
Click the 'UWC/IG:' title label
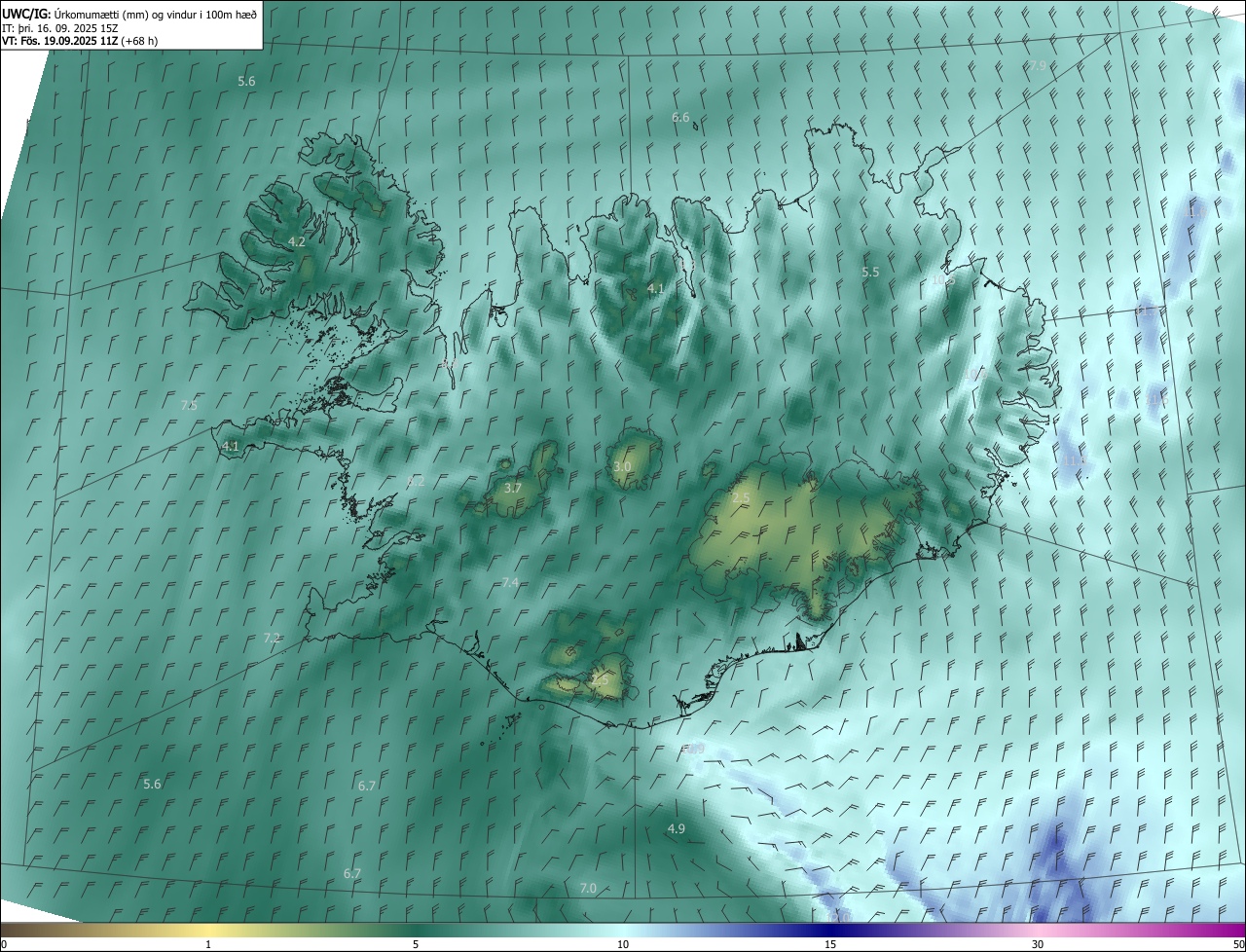(x=26, y=14)
